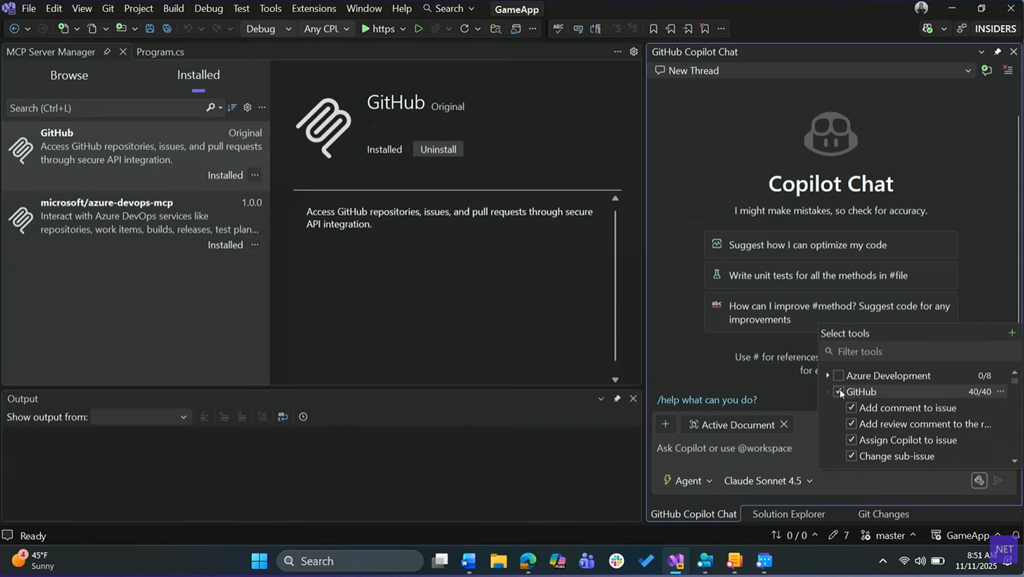Screen dimensions: 1024x577
Task: Click the green plus in Select tools
Action: (x=1011, y=333)
